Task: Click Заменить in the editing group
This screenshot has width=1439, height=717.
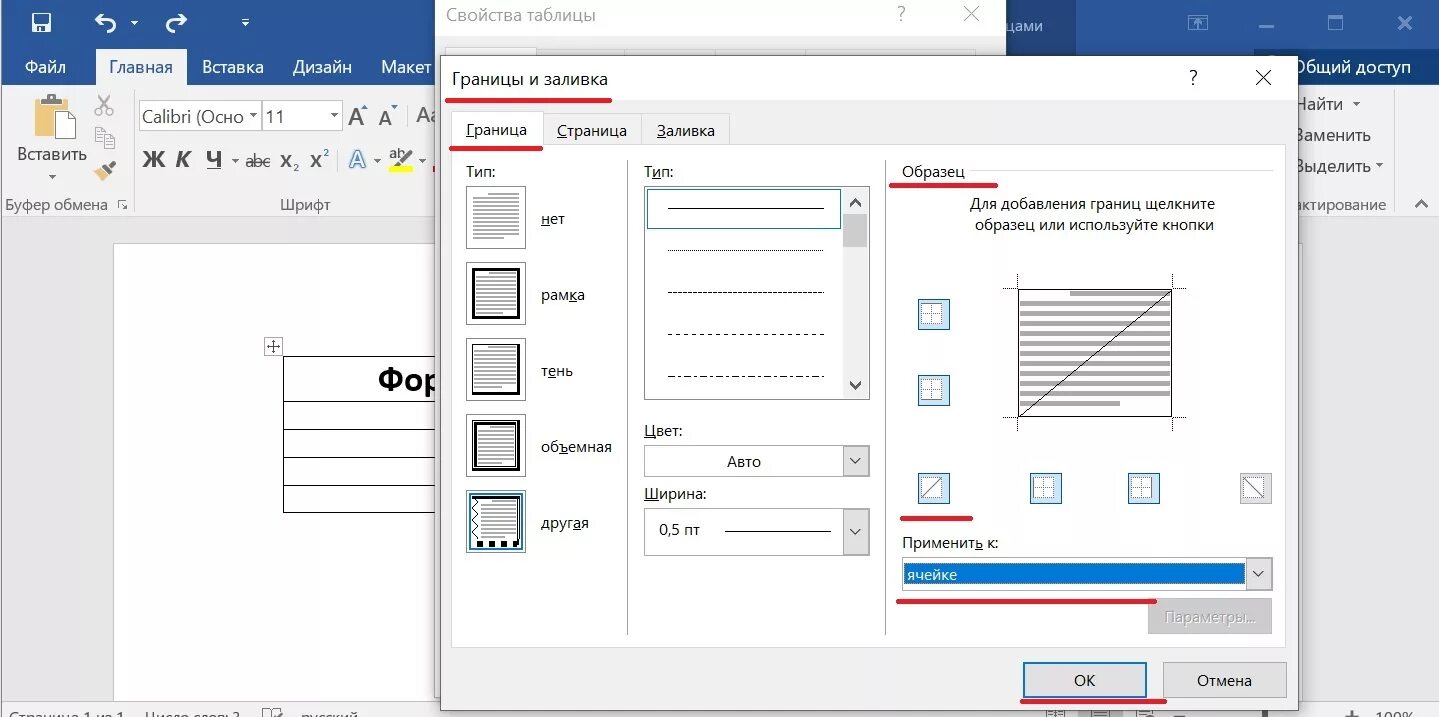Action: coord(1333,135)
